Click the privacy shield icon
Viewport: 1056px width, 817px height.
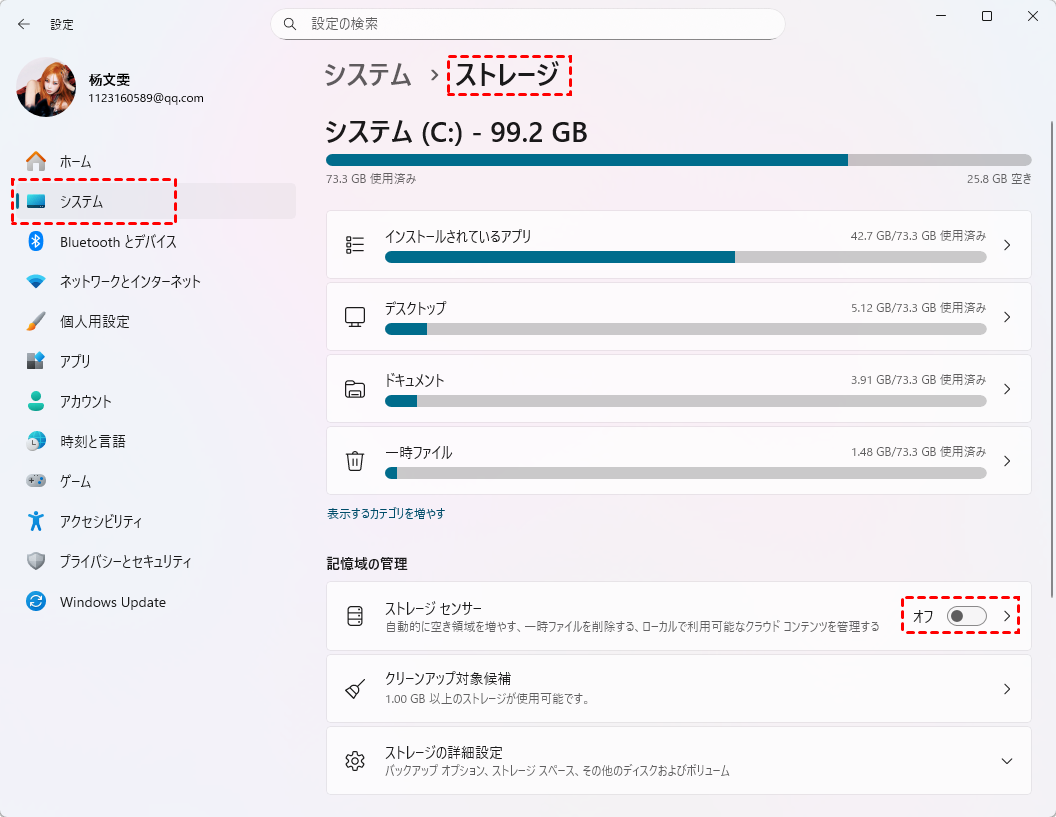pyautogui.click(x=36, y=561)
